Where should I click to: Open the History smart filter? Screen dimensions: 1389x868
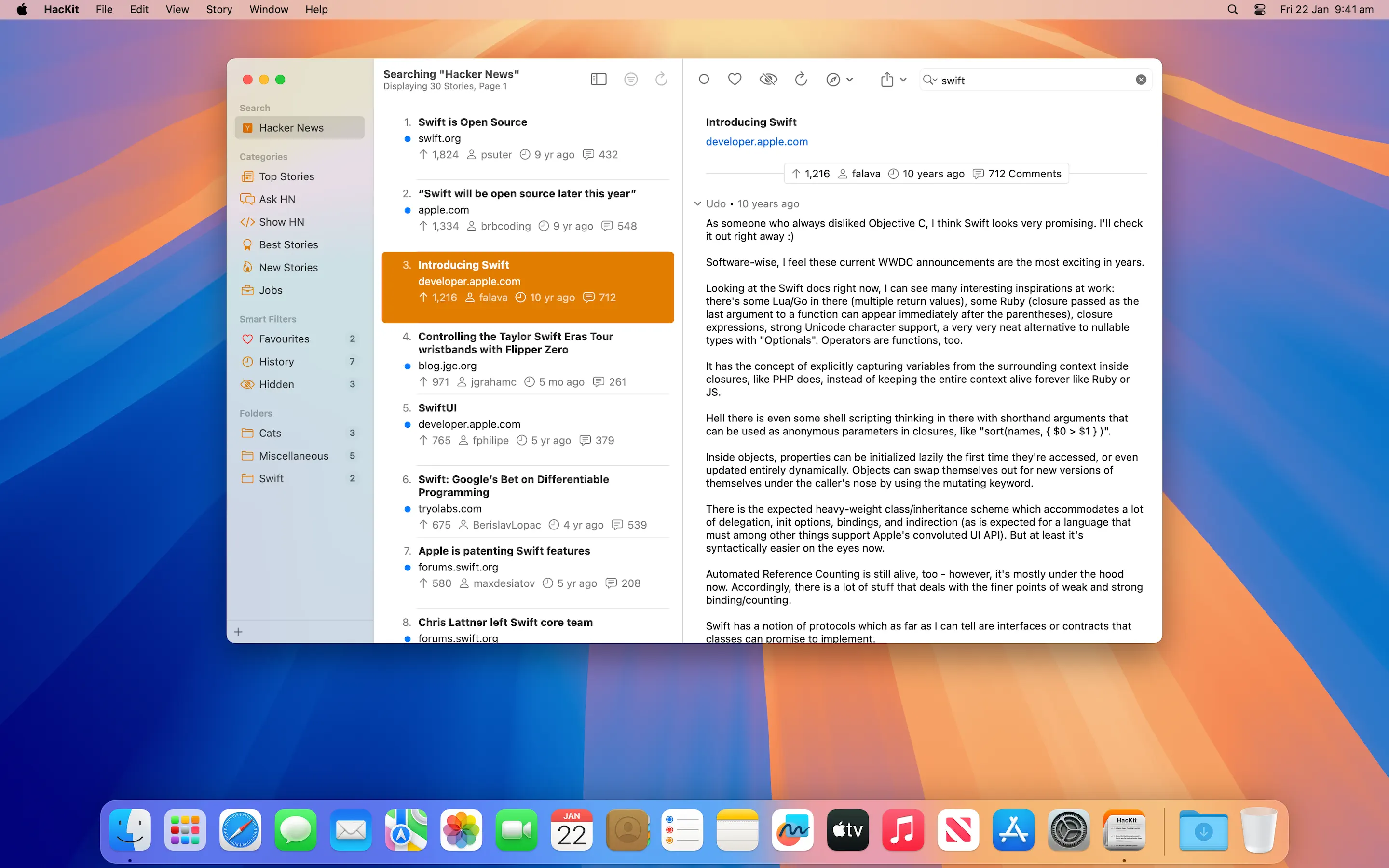(x=276, y=361)
